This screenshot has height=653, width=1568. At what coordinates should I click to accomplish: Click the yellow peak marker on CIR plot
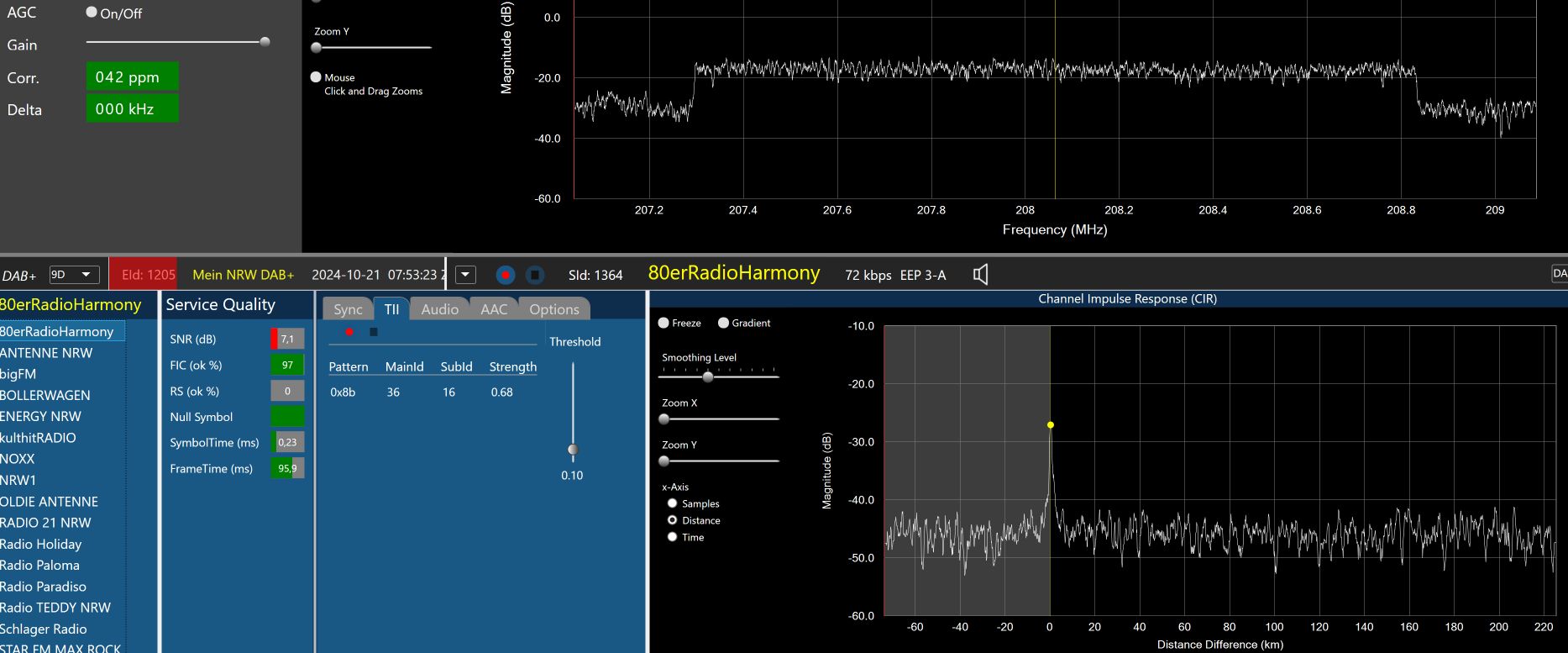[1050, 425]
